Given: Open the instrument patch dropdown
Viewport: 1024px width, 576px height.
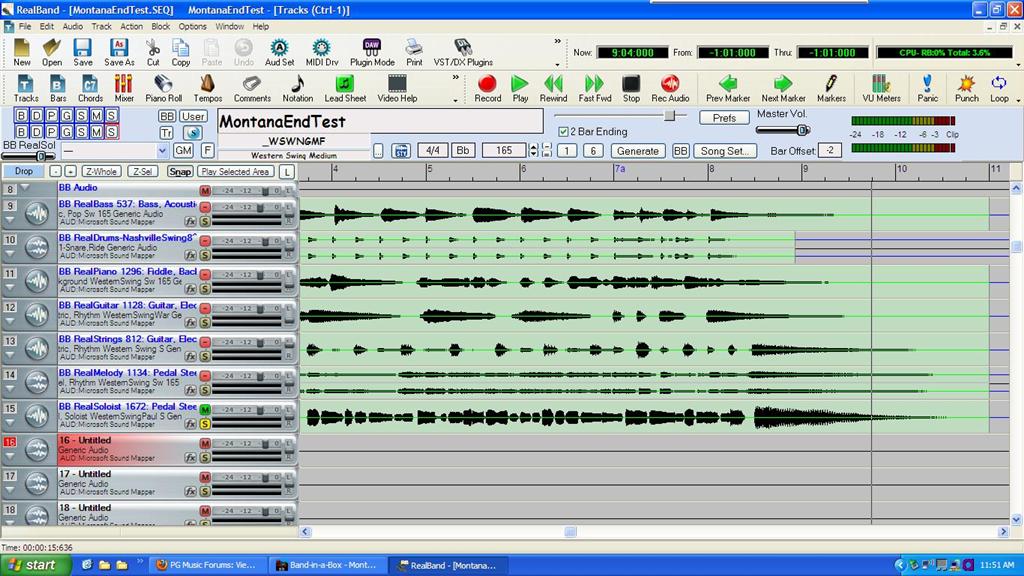Looking at the screenshot, I should pyautogui.click(x=162, y=151).
